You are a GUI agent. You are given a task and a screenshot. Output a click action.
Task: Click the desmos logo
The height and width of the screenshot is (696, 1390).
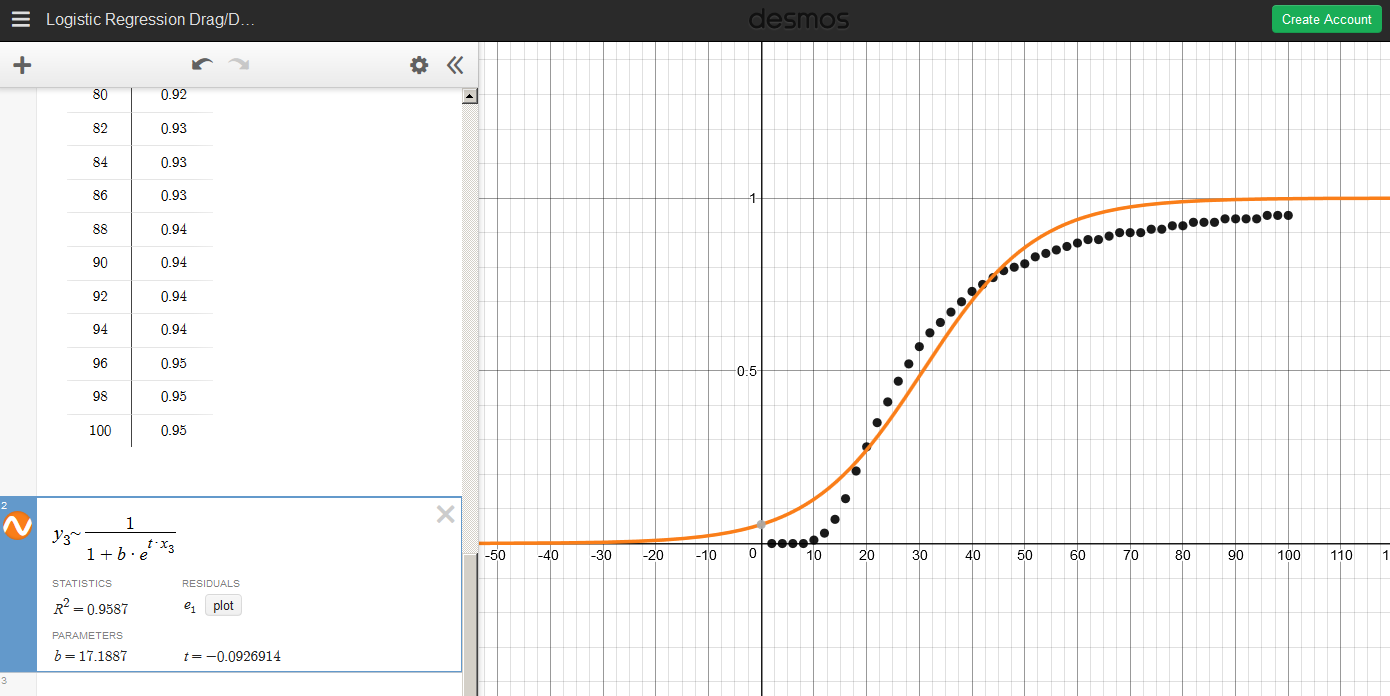tap(799, 19)
